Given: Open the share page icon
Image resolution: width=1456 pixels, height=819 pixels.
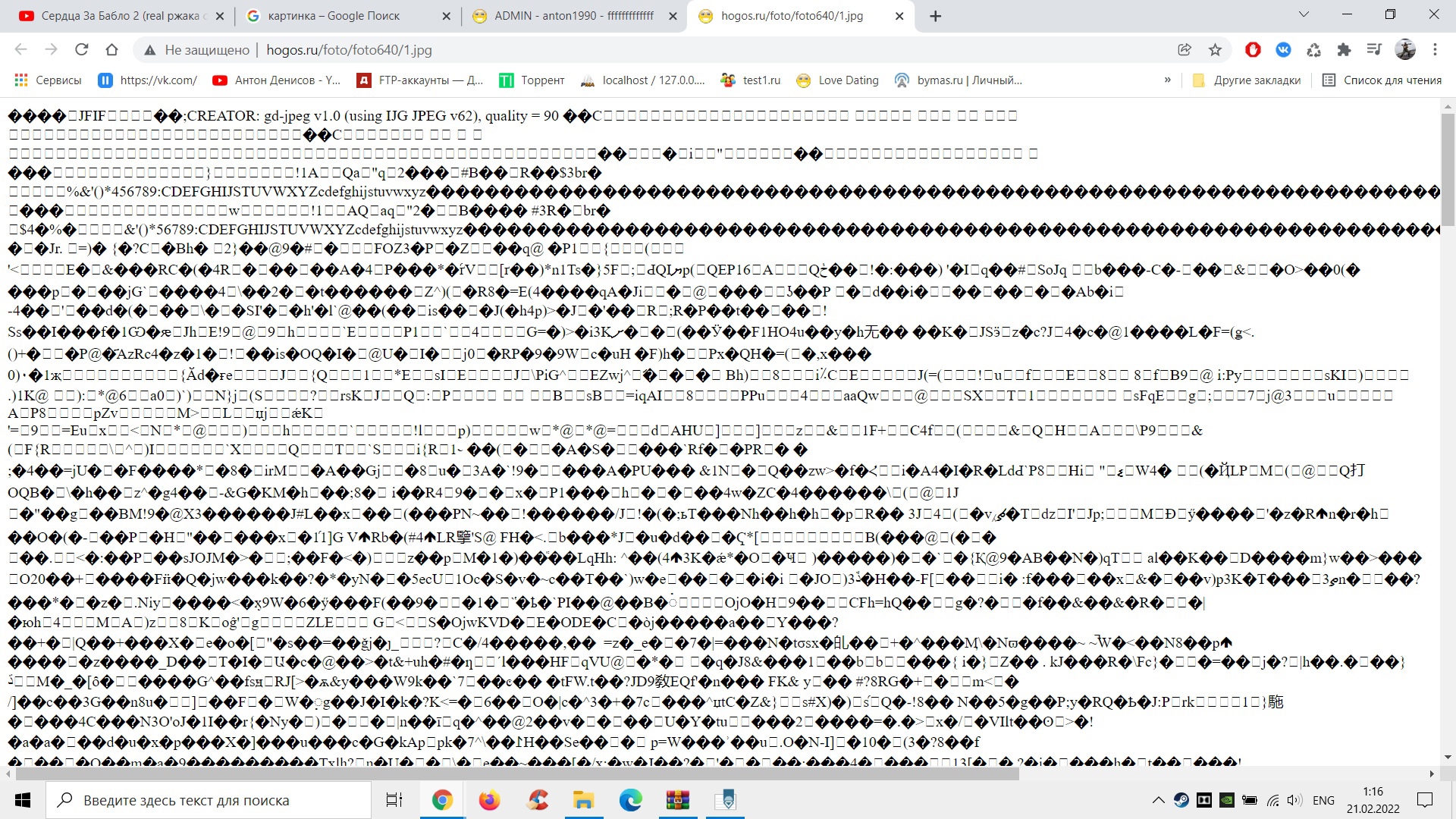Looking at the screenshot, I should [1185, 49].
